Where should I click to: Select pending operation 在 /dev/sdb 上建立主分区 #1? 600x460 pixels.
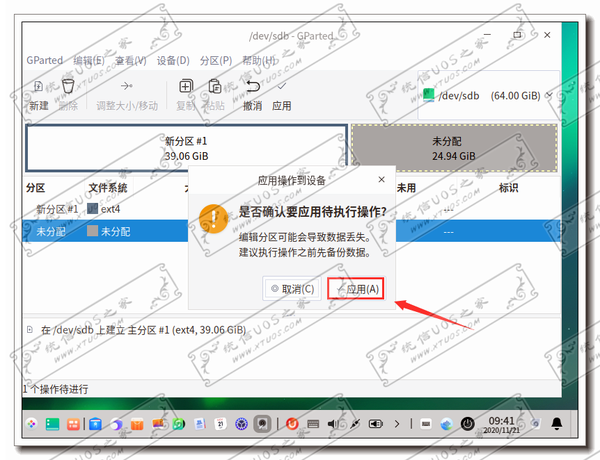tap(143, 330)
